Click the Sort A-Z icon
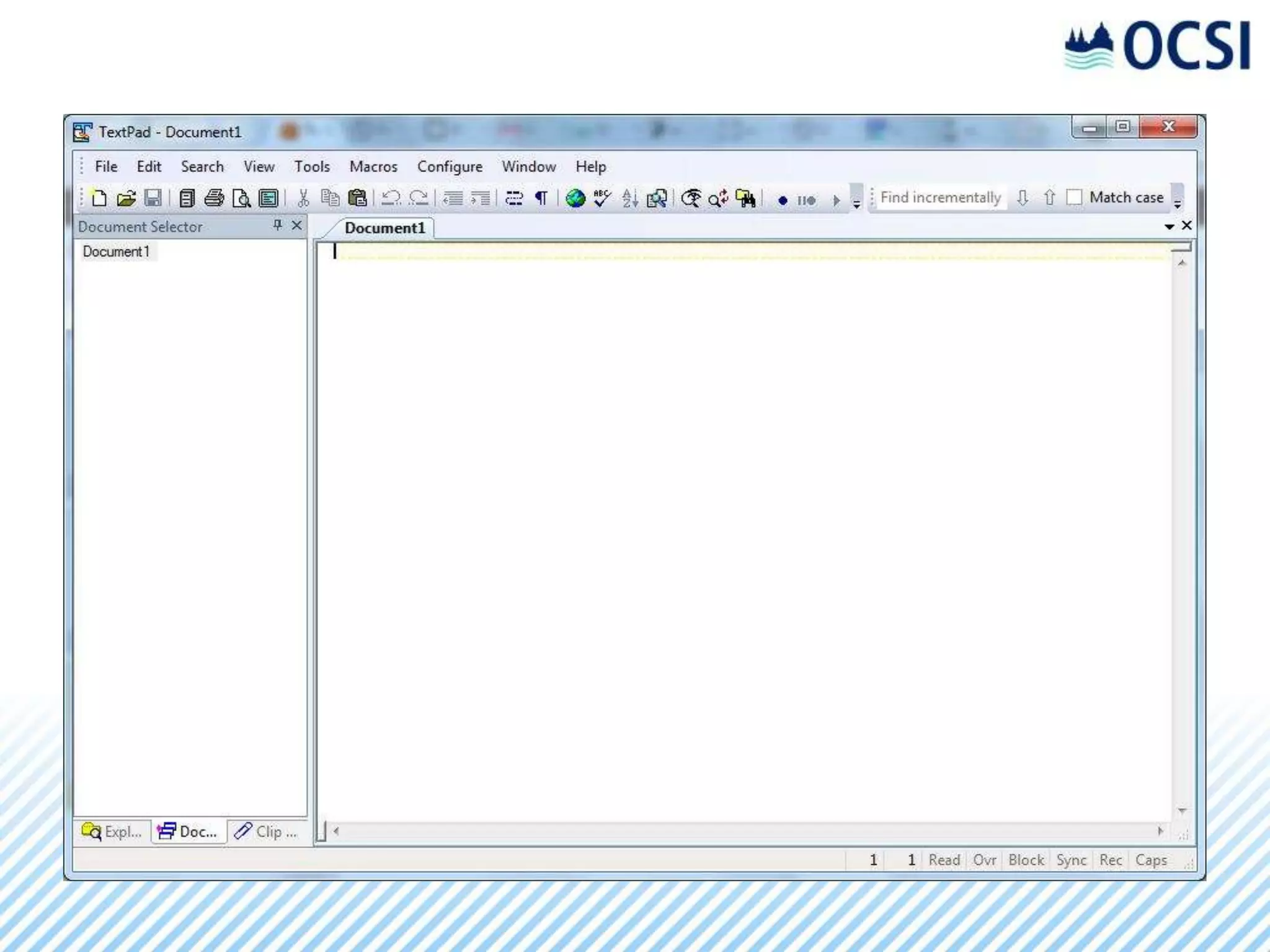1270x952 pixels. click(629, 198)
